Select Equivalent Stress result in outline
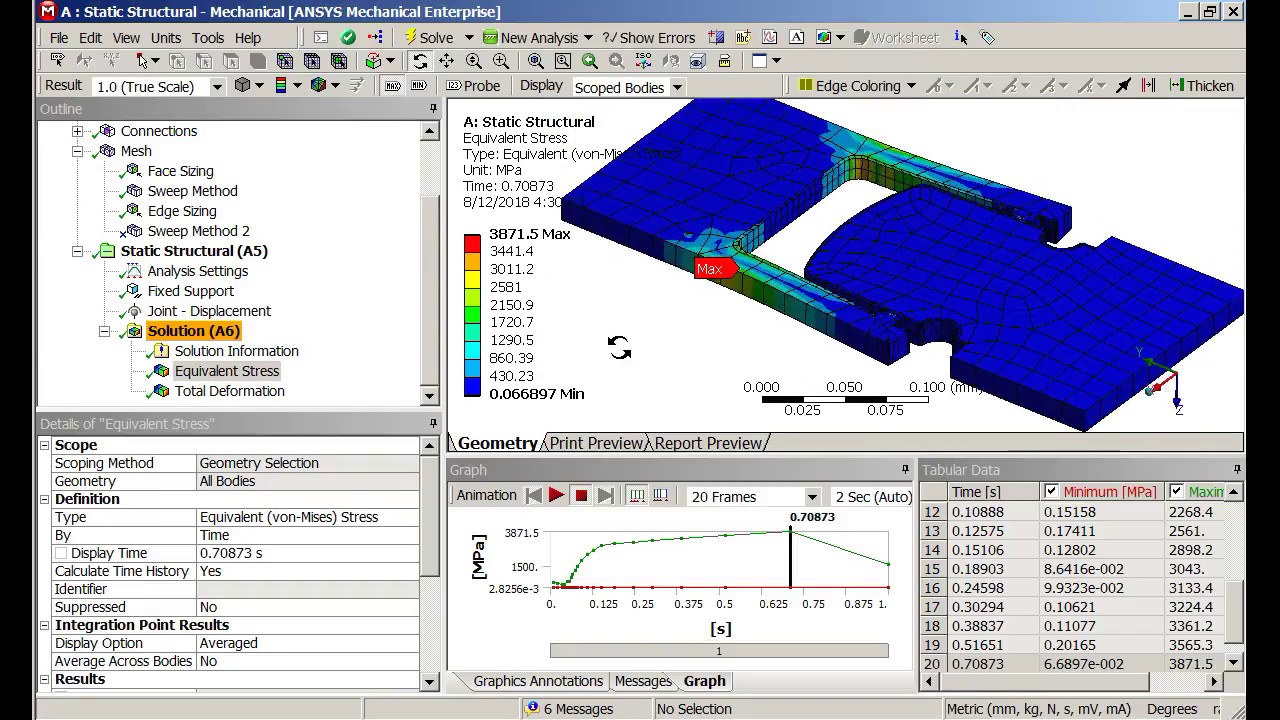 (x=227, y=371)
